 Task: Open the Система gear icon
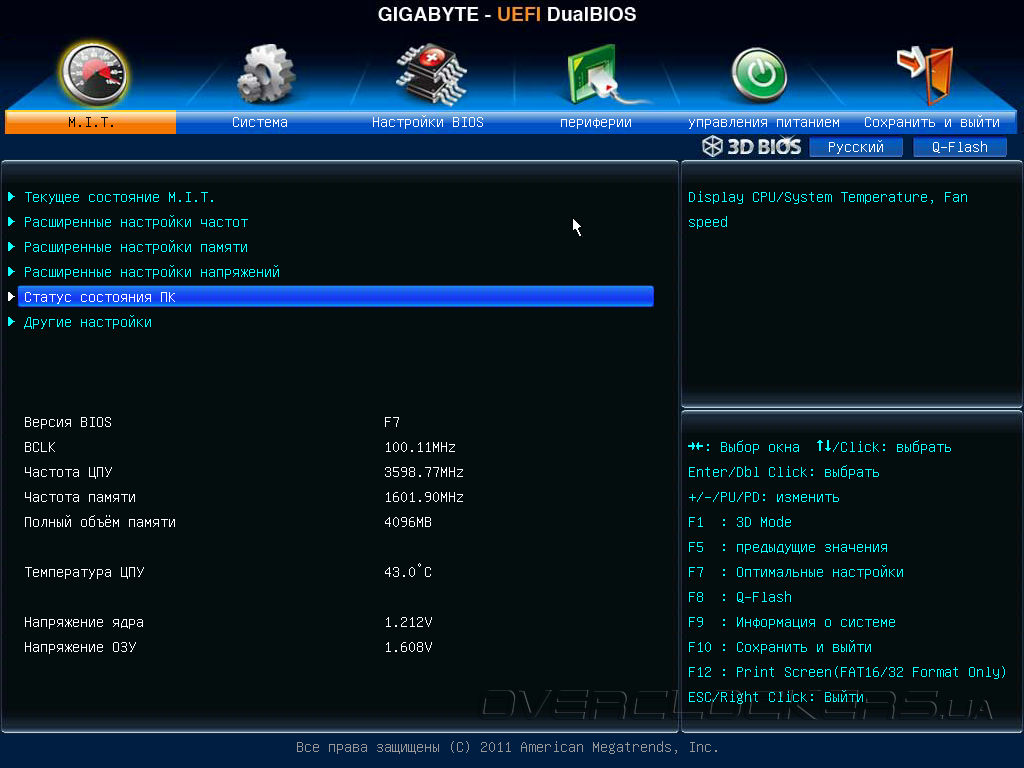(x=266, y=74)
